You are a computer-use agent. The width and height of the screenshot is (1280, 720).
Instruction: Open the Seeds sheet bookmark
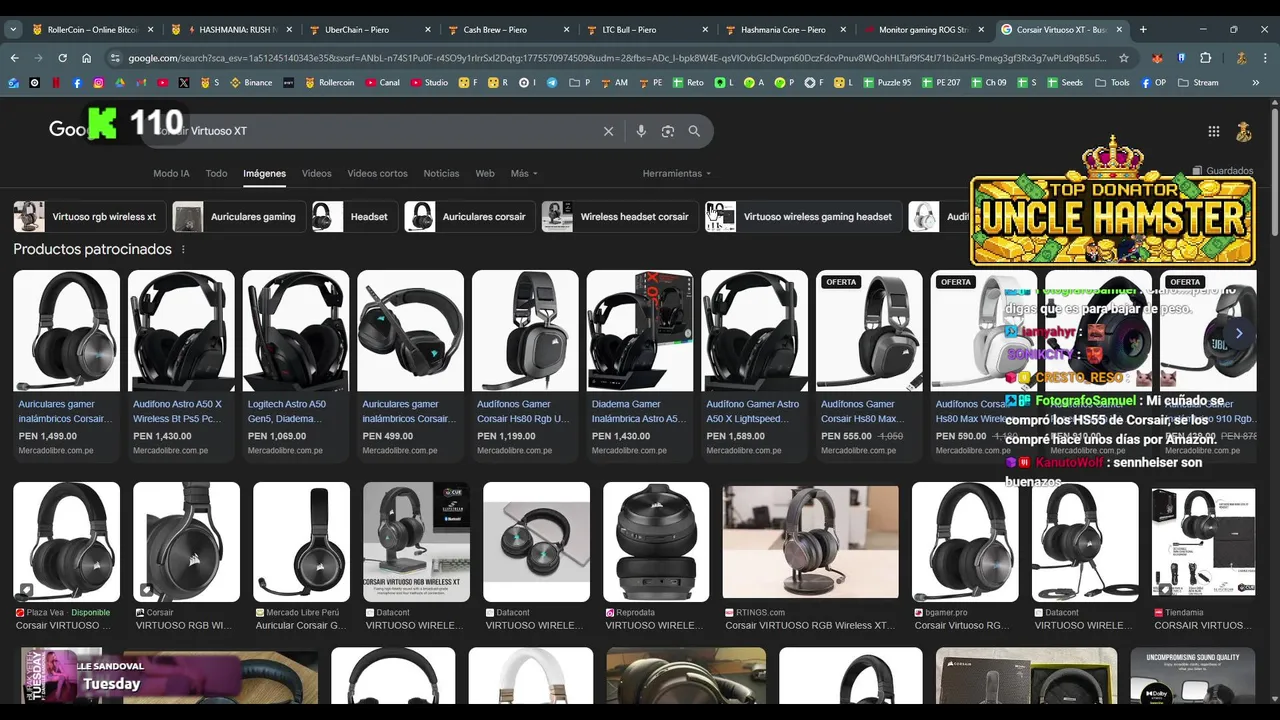[1065, 83]
